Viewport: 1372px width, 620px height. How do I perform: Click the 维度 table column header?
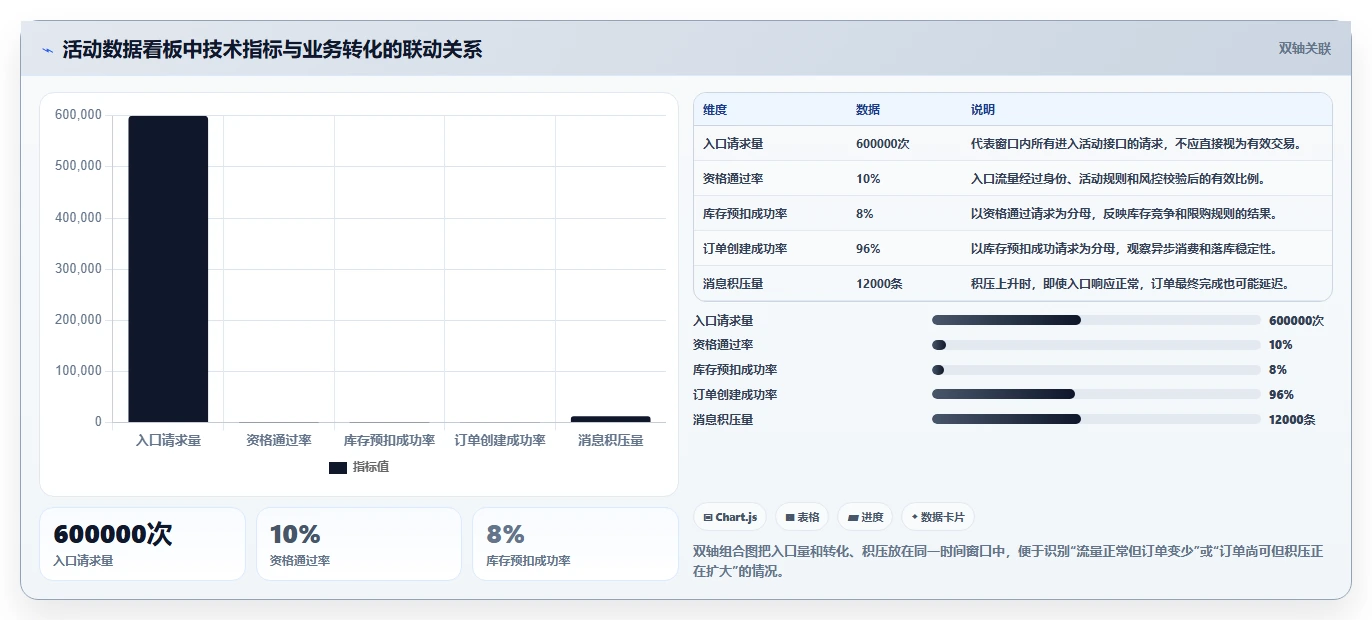[x=715, y=110]
